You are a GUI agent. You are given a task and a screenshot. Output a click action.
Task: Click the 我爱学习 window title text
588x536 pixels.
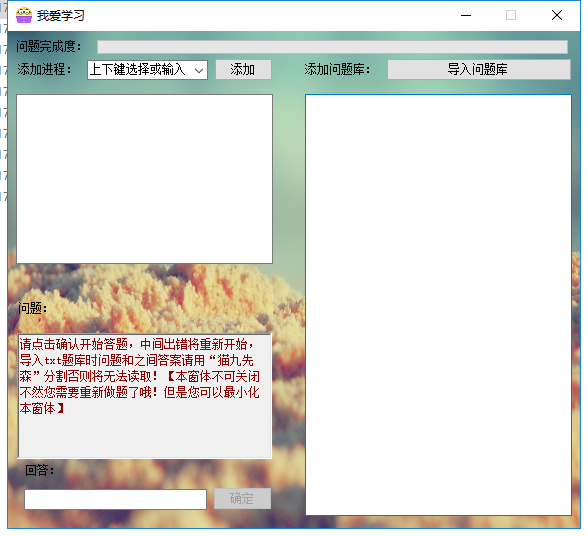[x=60, y=16]
